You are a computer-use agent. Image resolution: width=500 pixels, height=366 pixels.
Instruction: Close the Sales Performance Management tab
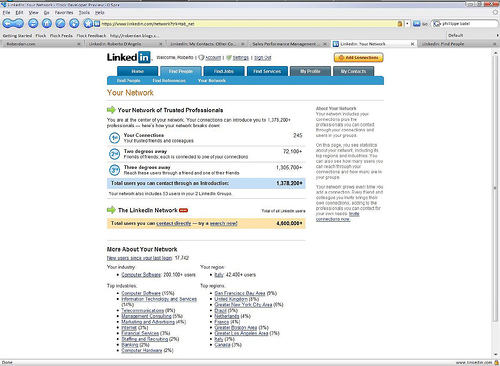point(325,44)
